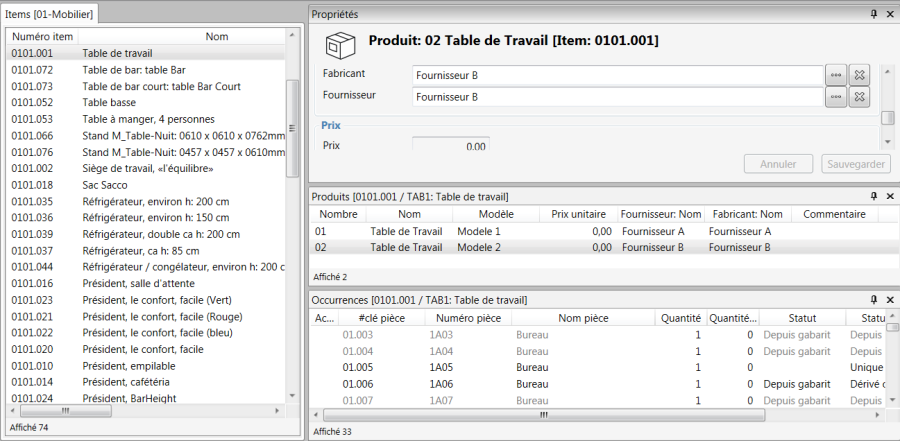Click into the Prix input field

[x=451, y=146]
